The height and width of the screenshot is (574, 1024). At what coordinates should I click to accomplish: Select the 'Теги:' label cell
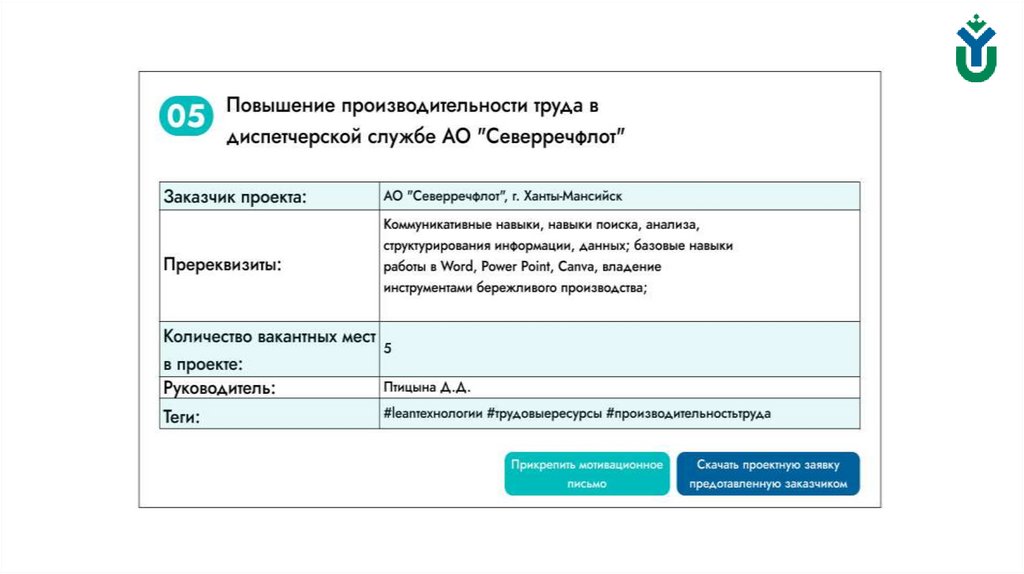click(269, 414)
